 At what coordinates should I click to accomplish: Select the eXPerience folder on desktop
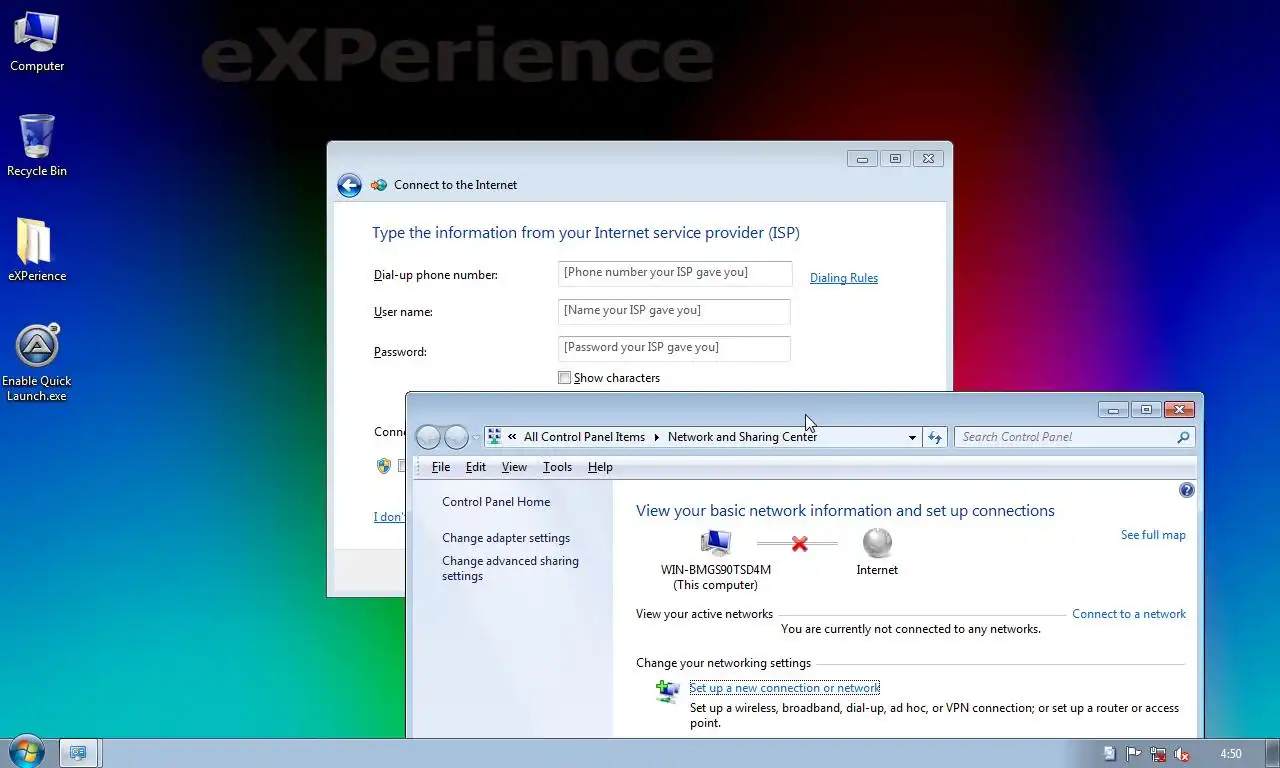pos(37,250)
